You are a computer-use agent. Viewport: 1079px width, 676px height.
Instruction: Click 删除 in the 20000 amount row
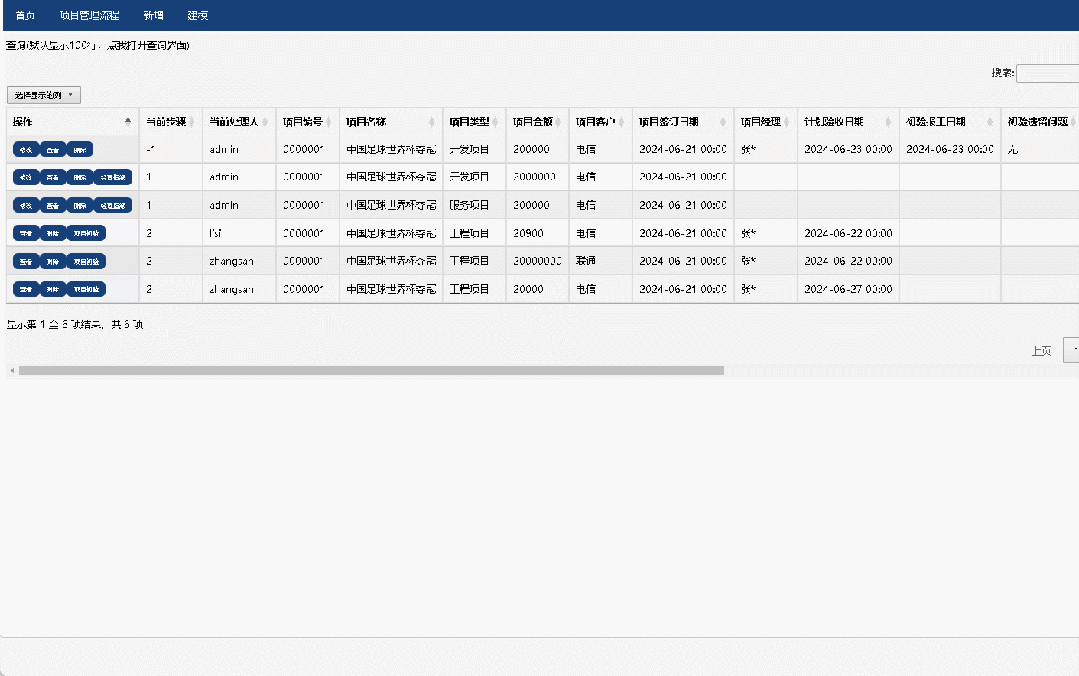(53, 289)
